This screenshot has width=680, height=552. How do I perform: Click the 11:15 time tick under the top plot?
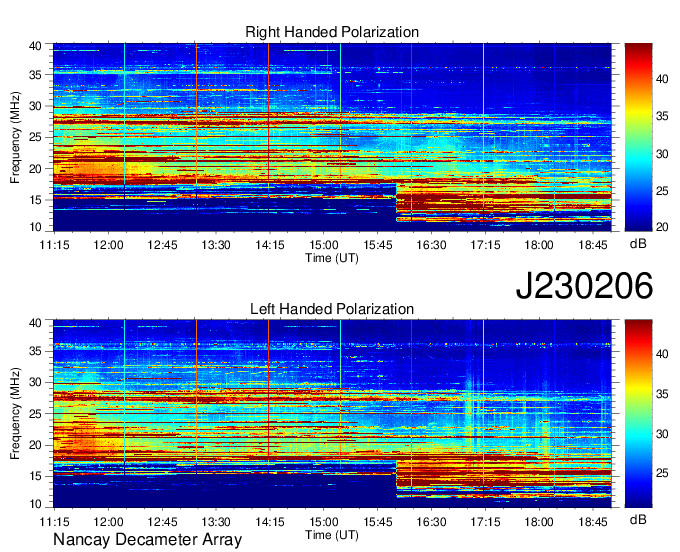[55, 245]
